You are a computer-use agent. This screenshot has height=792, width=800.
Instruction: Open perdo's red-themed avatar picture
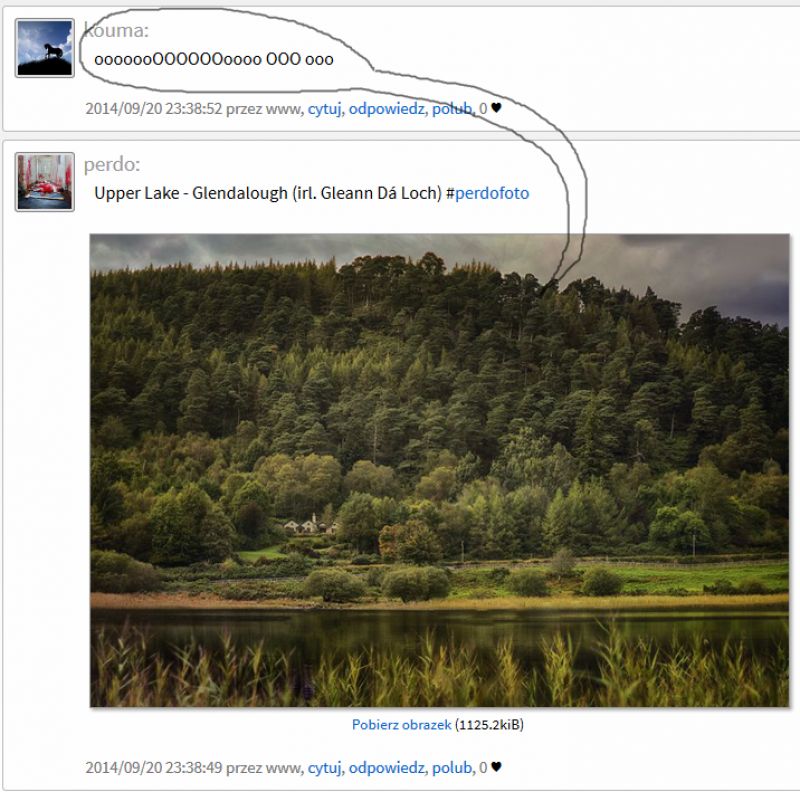45,182
